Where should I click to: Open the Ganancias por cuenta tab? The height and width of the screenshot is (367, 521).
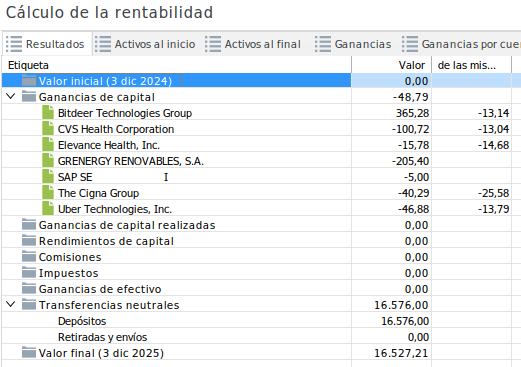pyautogui.click(x=460, y=44)
